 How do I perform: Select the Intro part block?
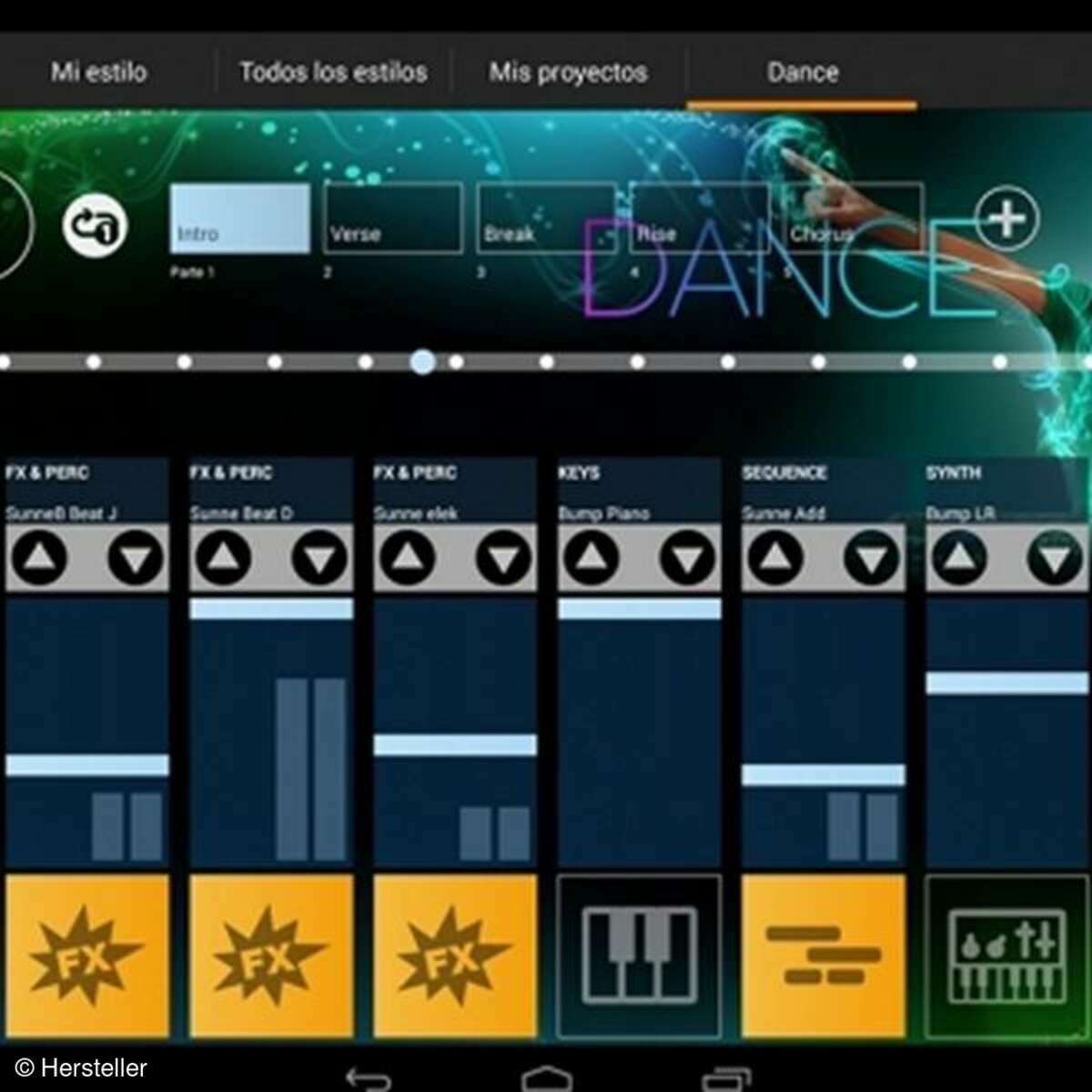(240, 218)
